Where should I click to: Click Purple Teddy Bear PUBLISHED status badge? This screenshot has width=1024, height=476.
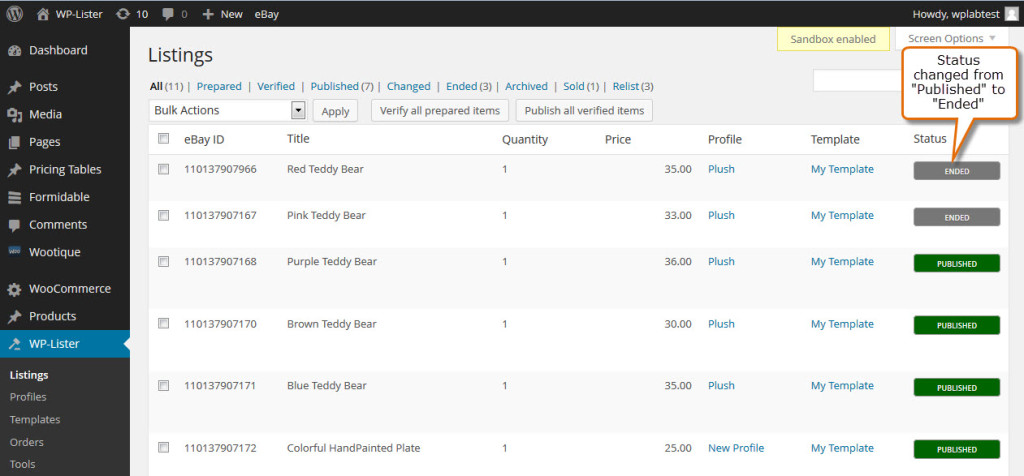(957, 264)
